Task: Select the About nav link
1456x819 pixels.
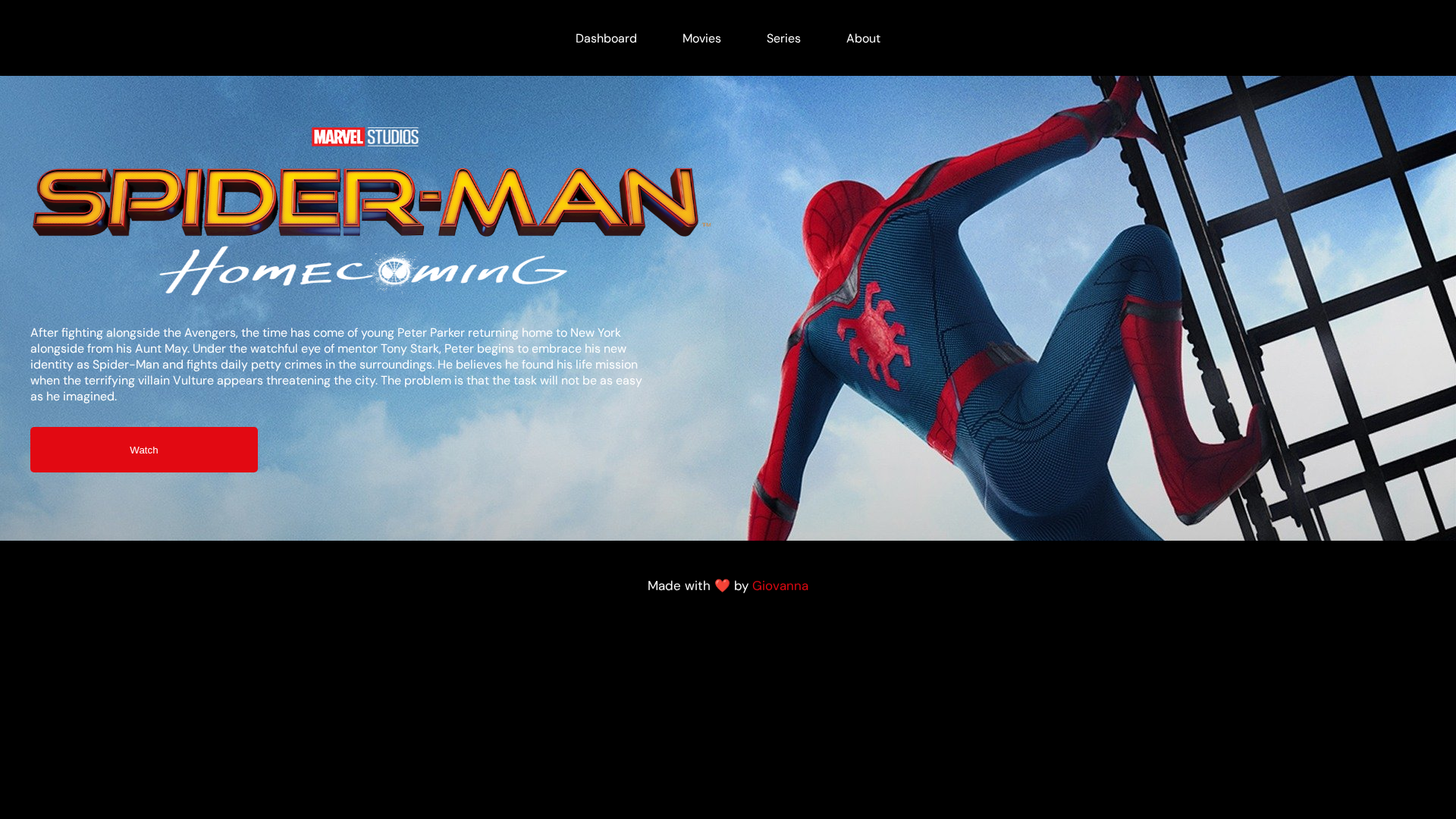Action: [863, 38]
